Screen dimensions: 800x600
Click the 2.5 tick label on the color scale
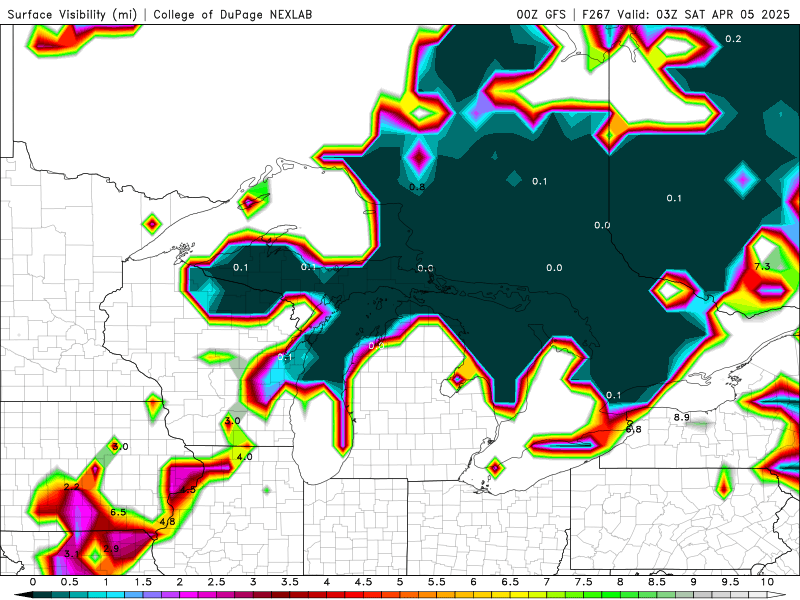tap(217, 582)
